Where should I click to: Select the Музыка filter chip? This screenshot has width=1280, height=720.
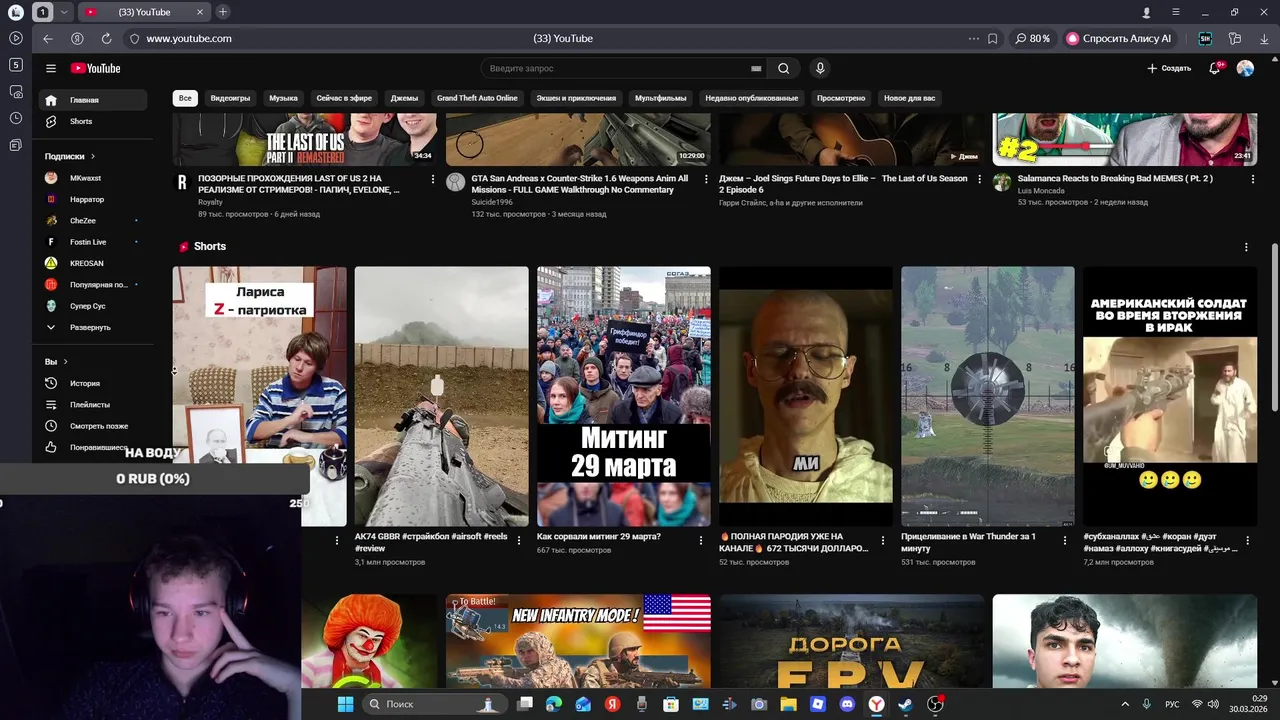tap(283, 98)
